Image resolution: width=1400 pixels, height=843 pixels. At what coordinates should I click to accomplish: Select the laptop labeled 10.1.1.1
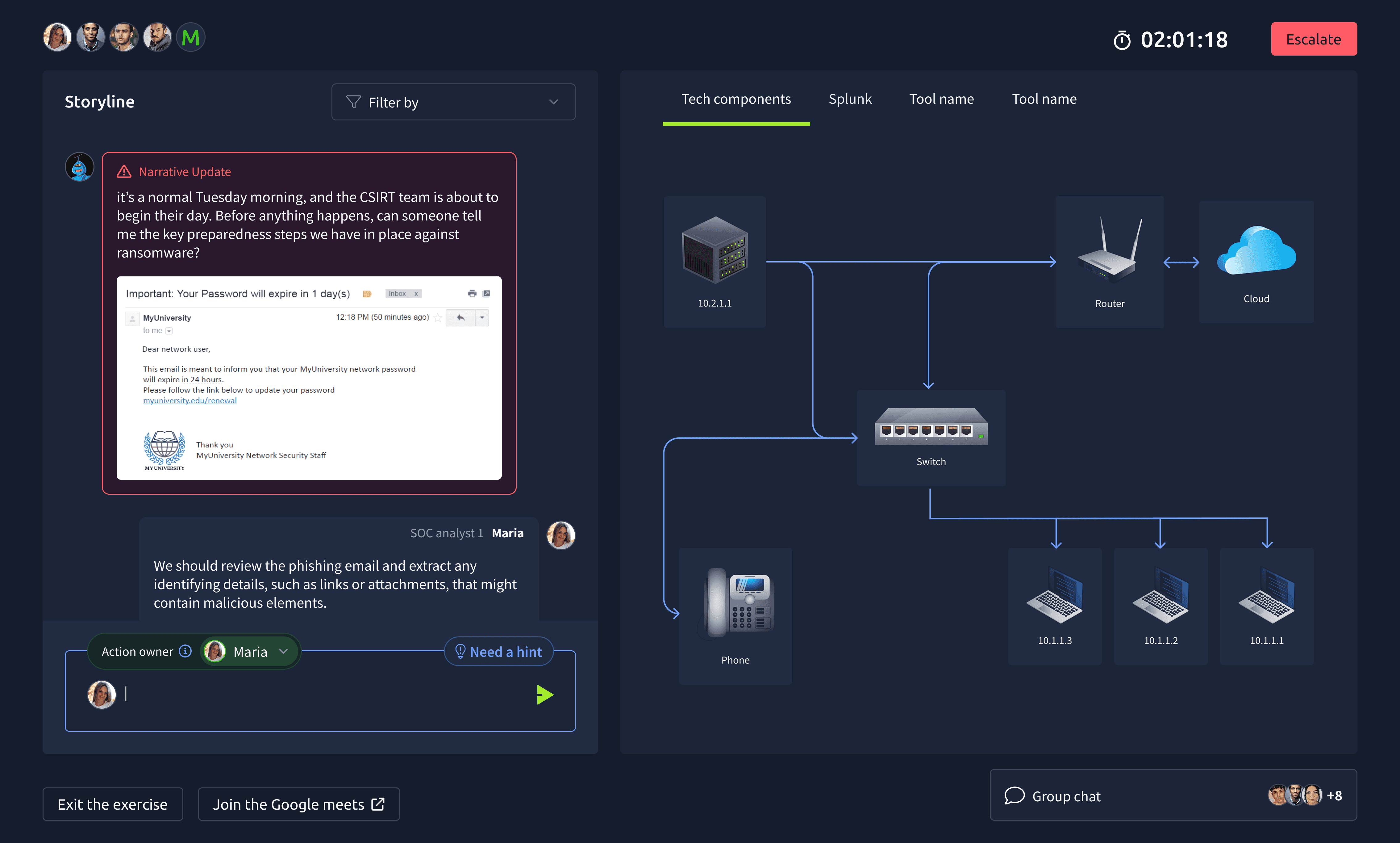point(1266,597)
